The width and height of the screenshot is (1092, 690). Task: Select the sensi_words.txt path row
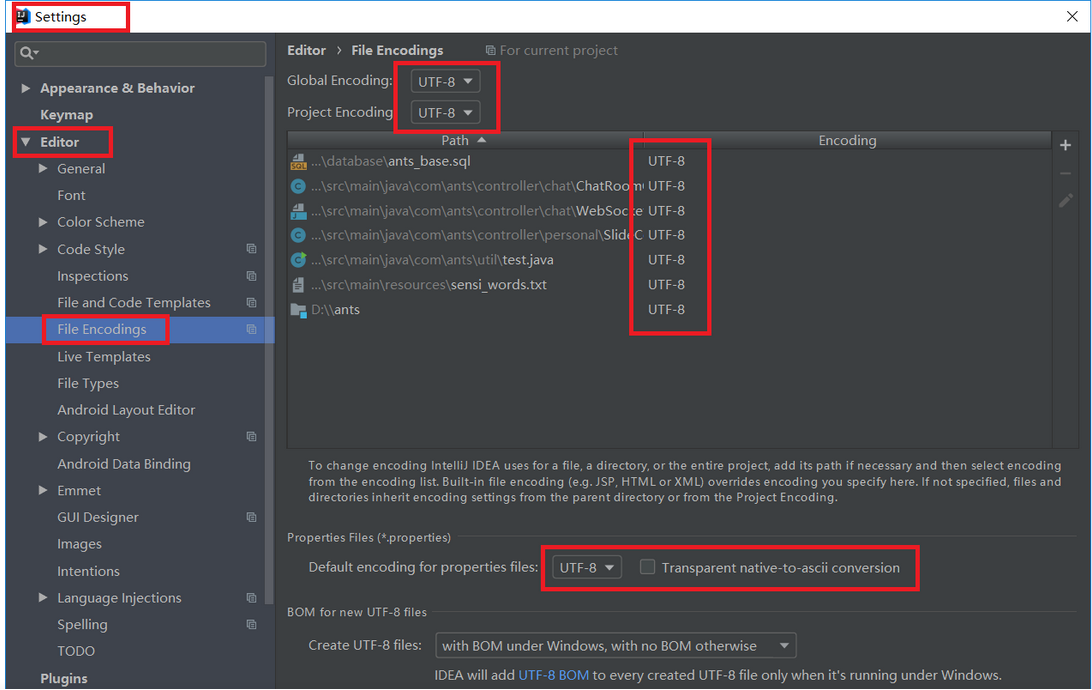pyautogui.click(x=465, y=285)
